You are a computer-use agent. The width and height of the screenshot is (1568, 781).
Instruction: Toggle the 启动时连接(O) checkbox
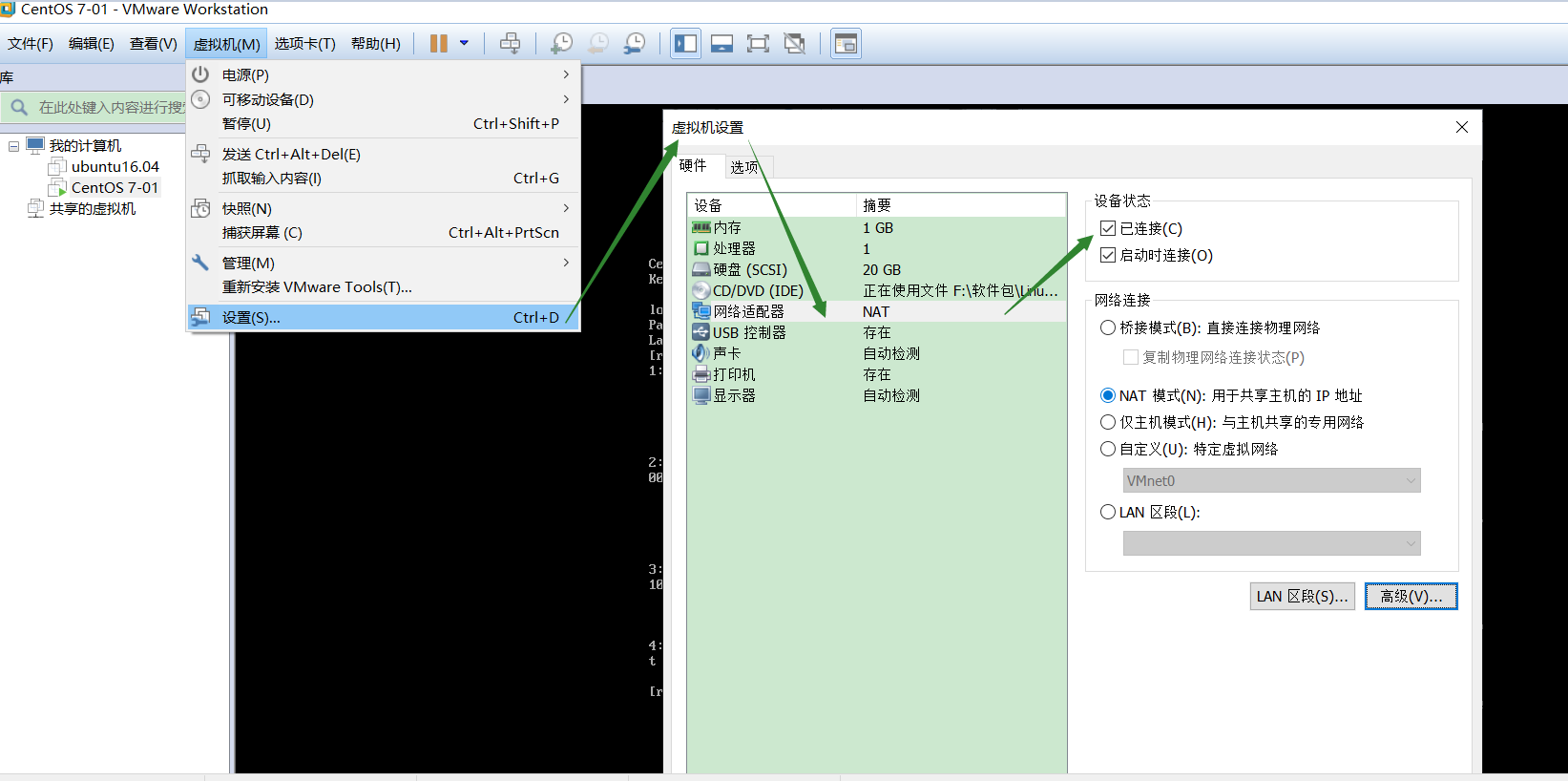pos(1108,255)
